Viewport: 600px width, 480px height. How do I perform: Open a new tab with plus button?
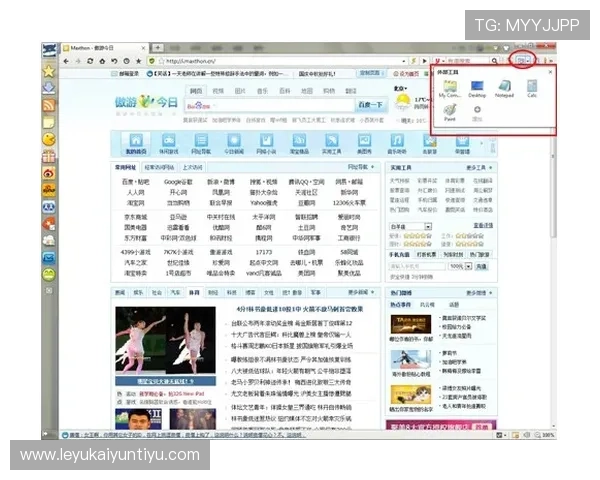[x=157, y=48]
